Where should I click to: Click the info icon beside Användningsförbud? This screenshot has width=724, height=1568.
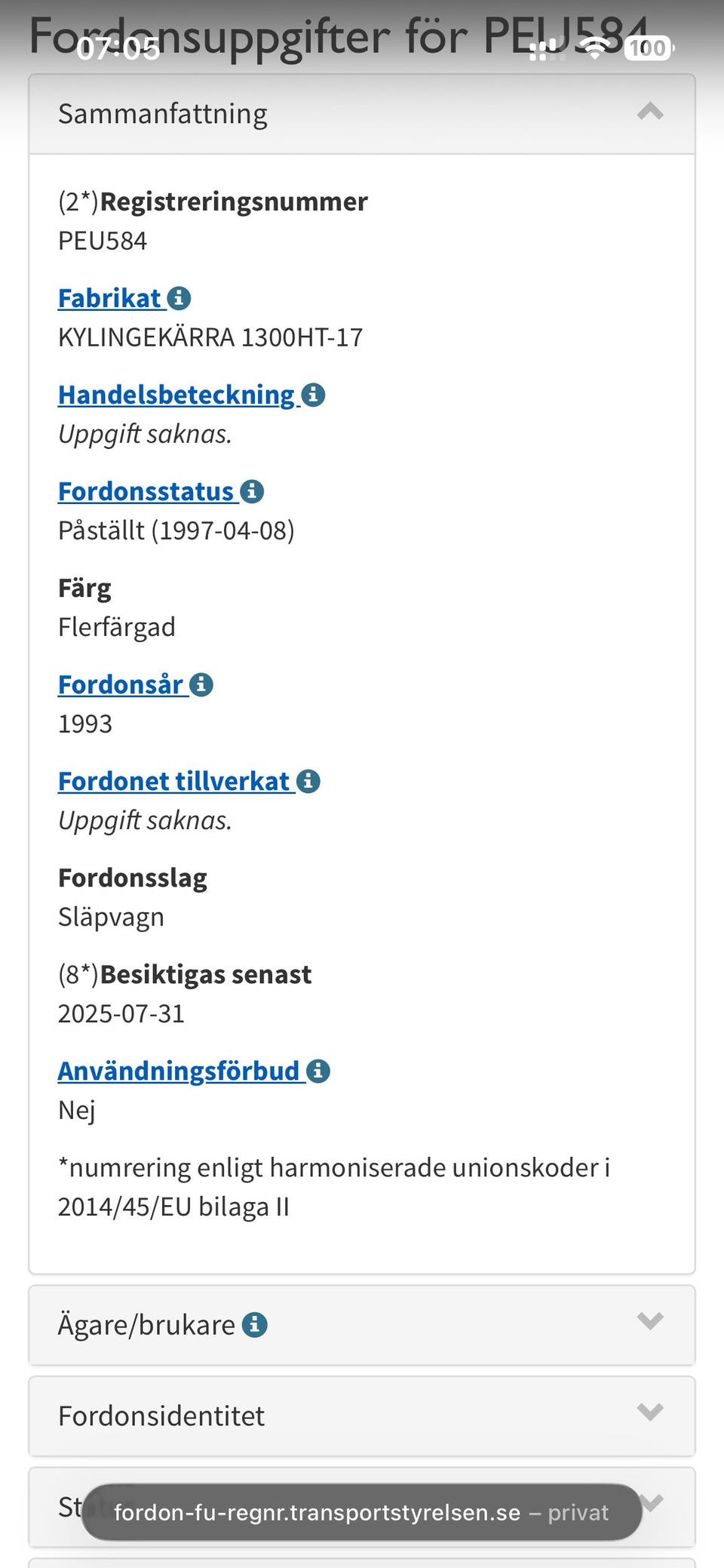tap(318, 1071)
